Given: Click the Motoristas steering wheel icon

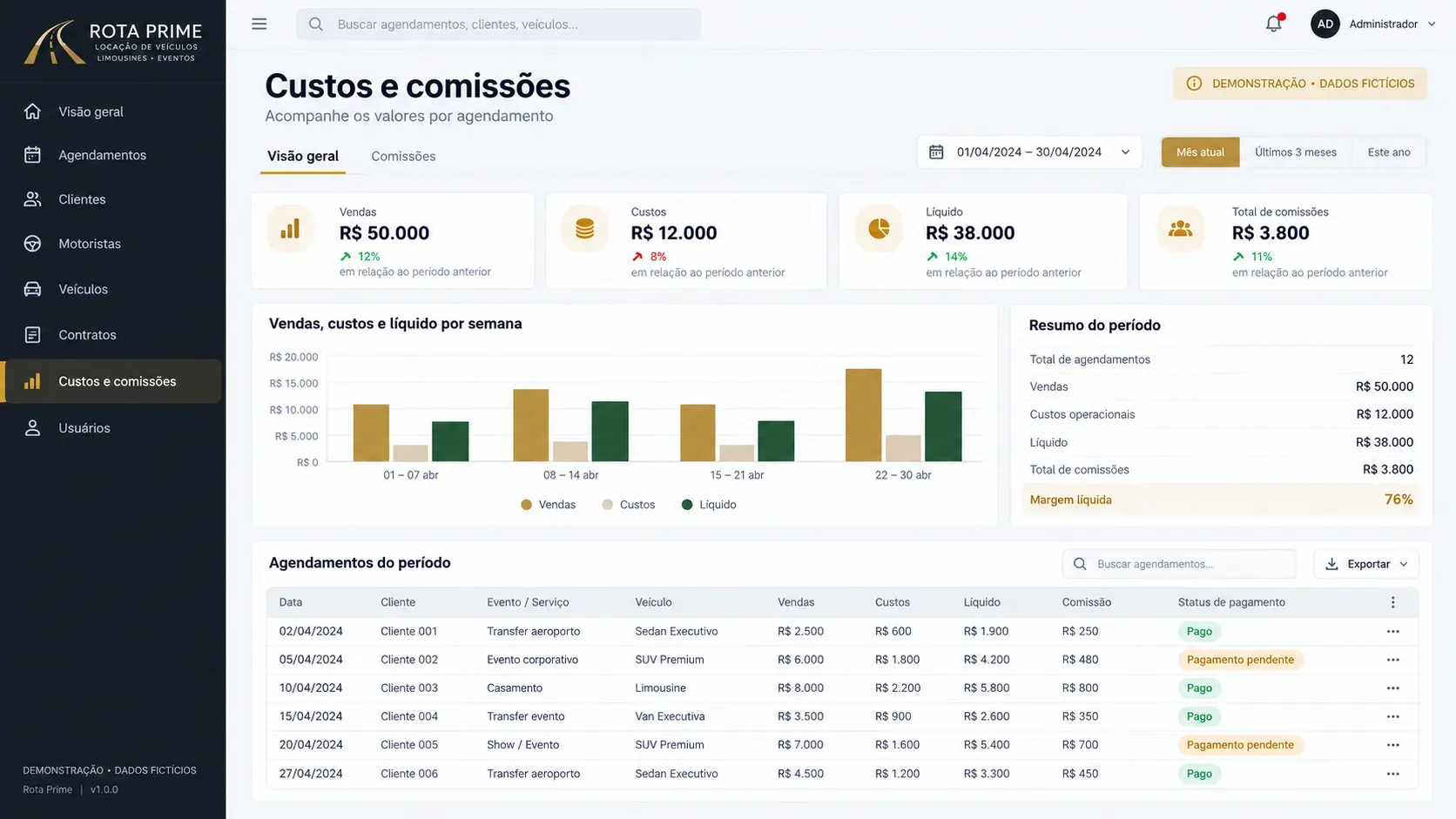Looking at the screenshot, I should click(x=33, y=244).
